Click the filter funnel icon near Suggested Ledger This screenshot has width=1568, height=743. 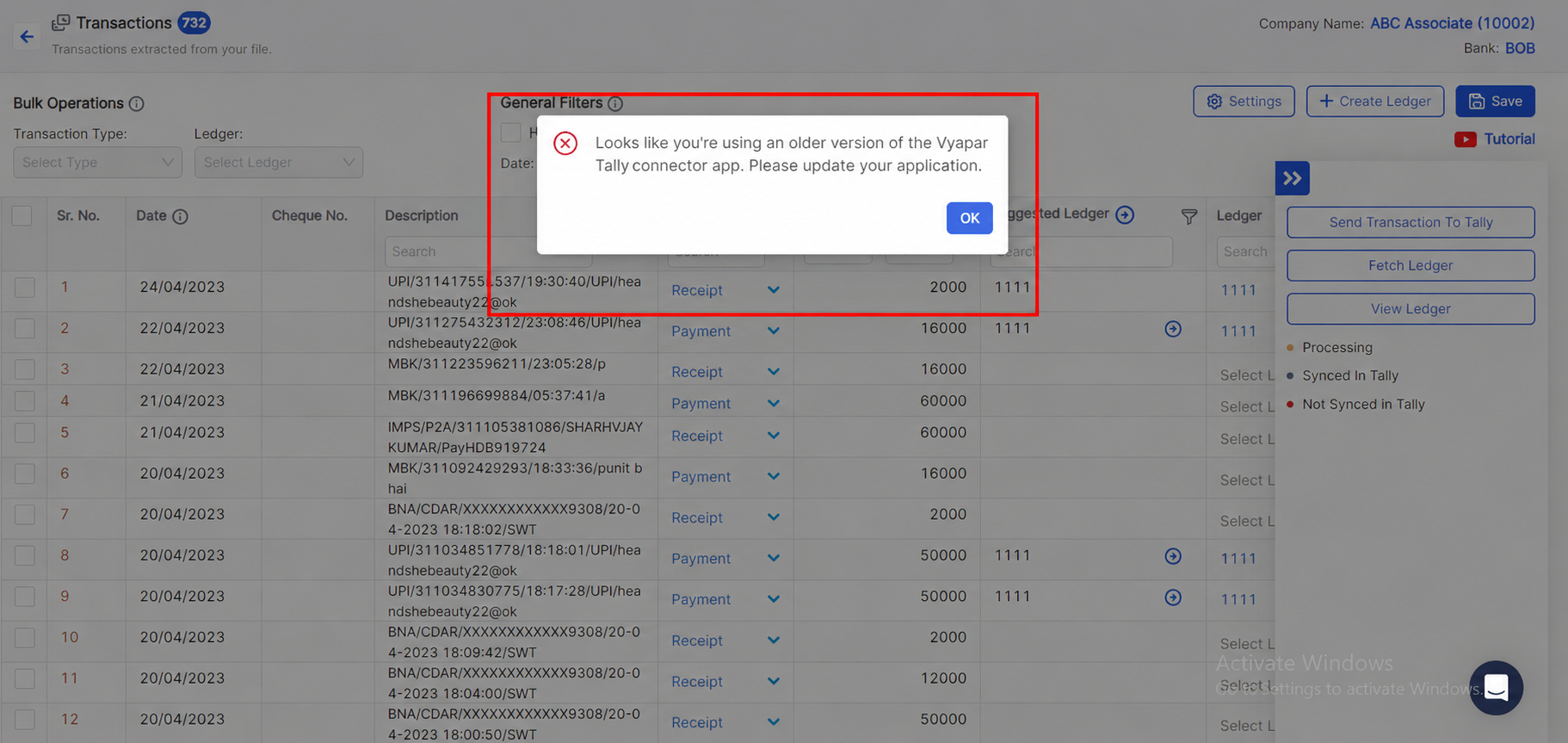click(1188, 217)
